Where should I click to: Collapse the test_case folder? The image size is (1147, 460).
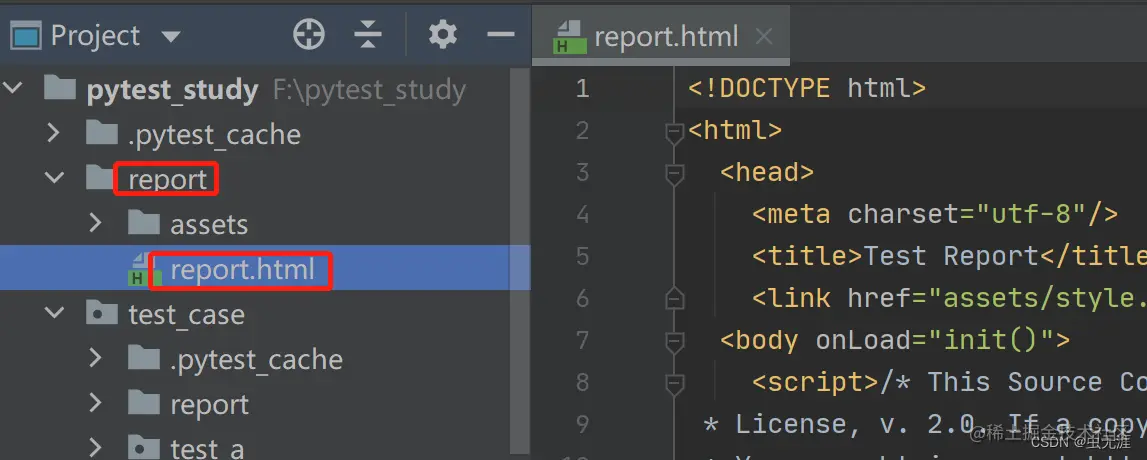54,313
